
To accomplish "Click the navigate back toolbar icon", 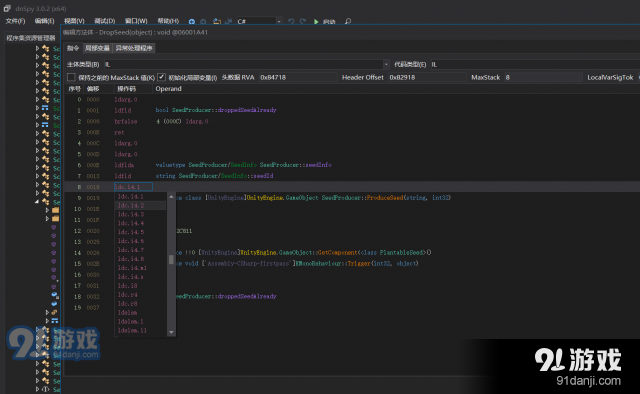I will click(192, 22).
